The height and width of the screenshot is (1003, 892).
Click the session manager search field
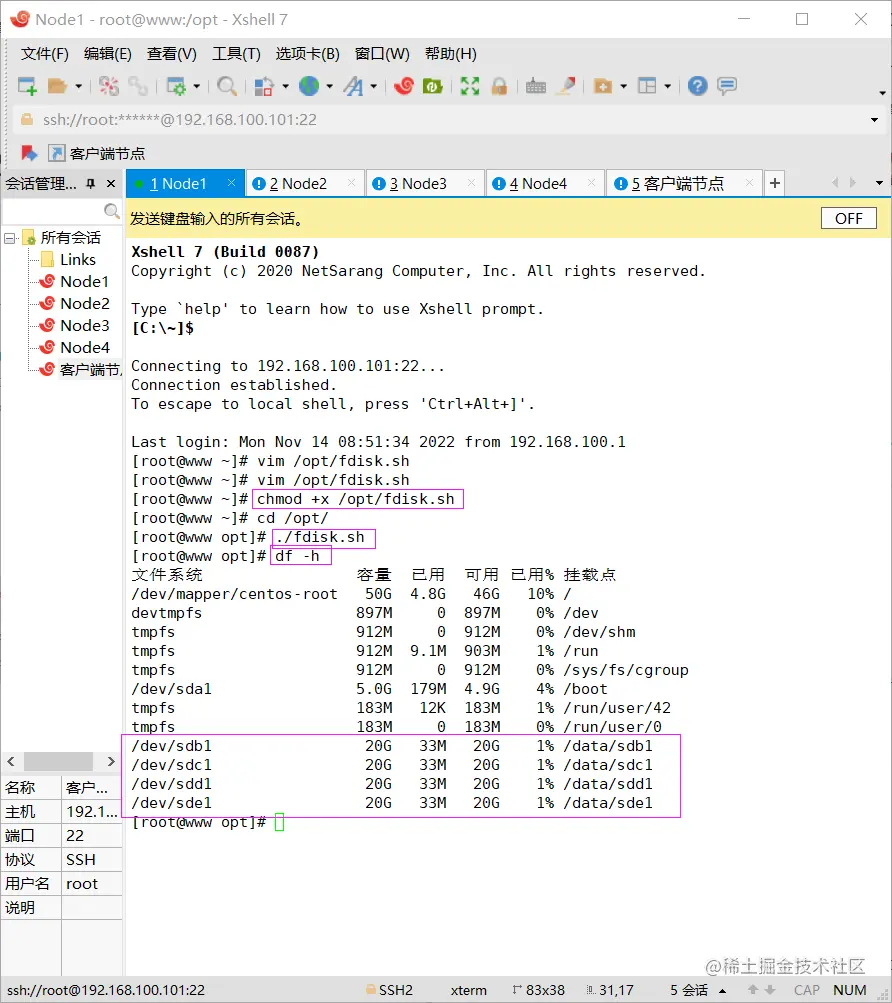(x=61, y=210)
